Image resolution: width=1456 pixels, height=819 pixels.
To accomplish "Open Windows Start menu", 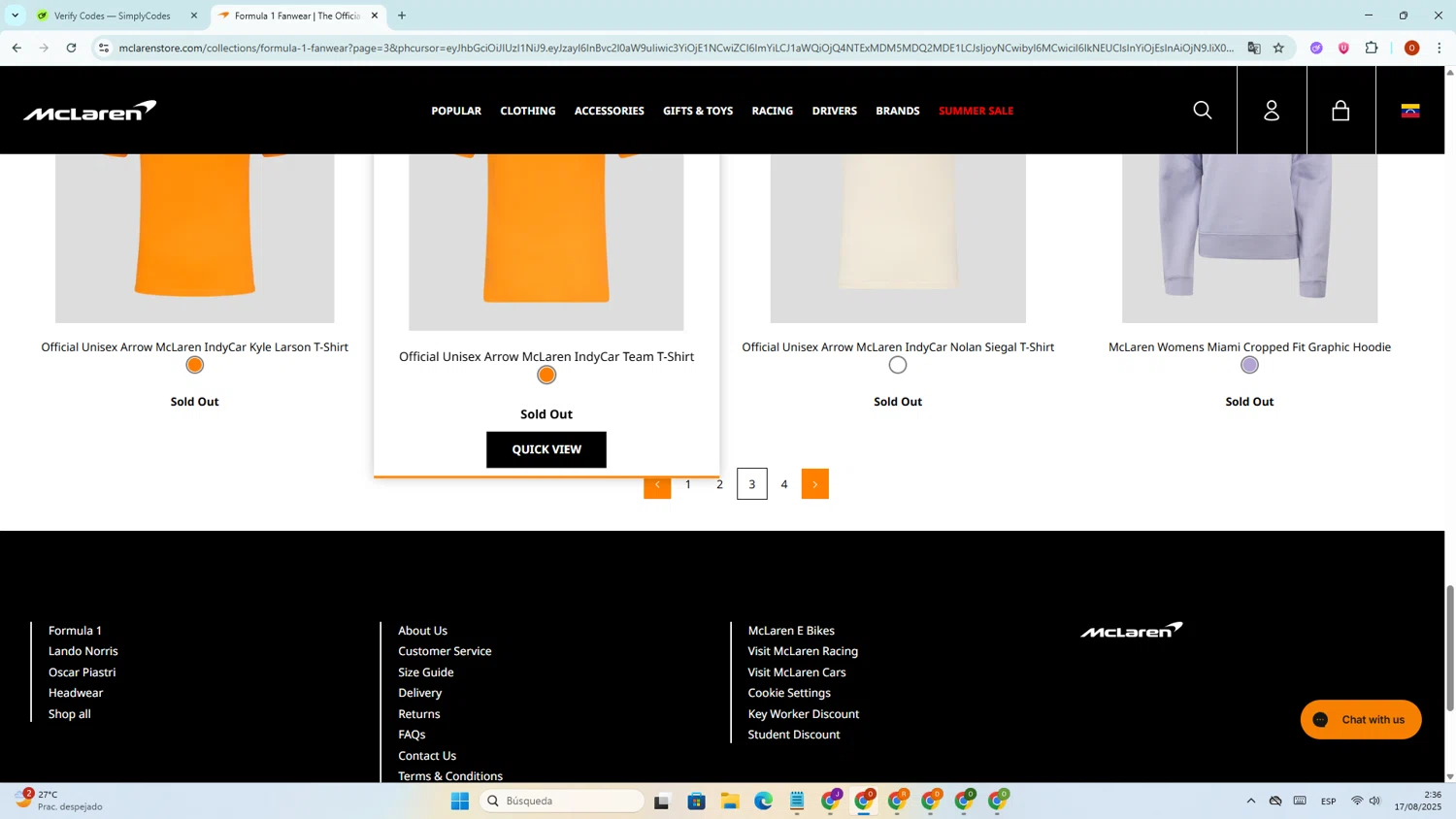I will pos(460,801).
